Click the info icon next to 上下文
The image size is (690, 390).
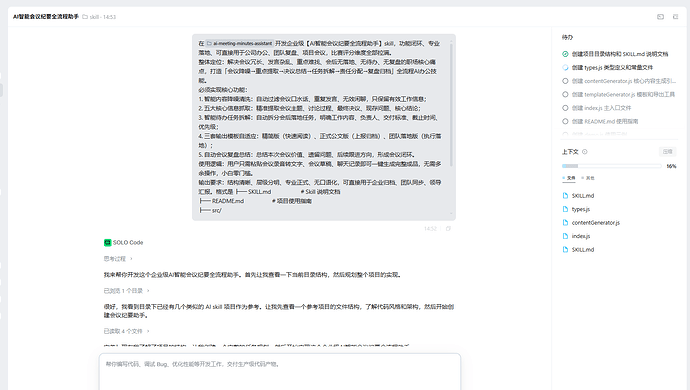click(585, 152)
